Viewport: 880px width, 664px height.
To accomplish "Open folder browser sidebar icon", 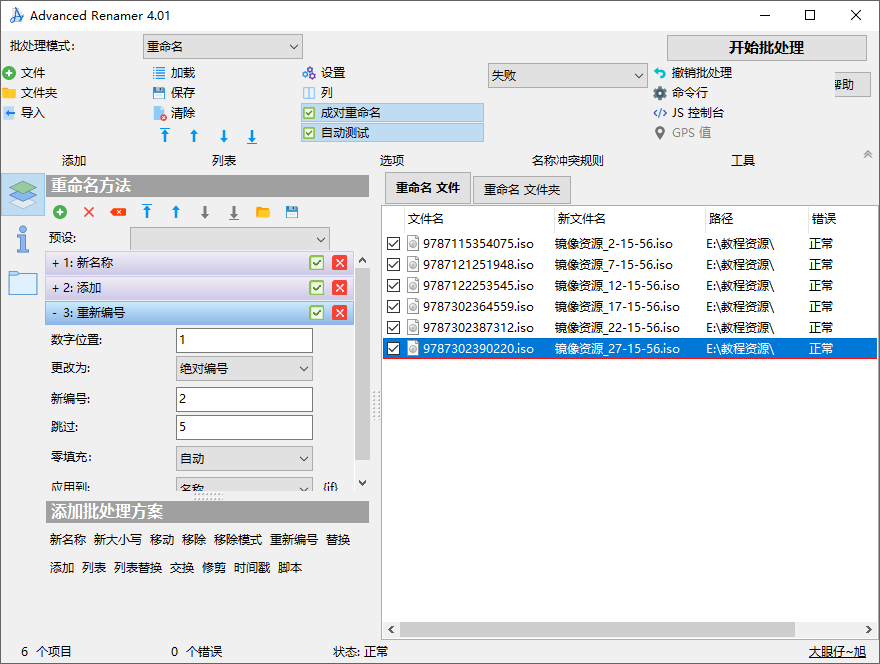I will click(23, 283).
